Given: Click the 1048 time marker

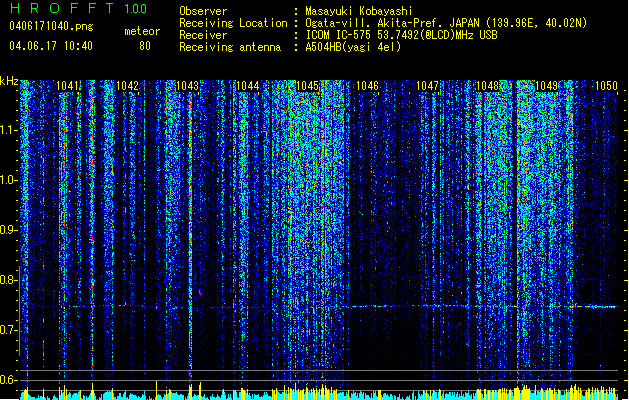Looking at the screenshot, I should tap(487, 86).
